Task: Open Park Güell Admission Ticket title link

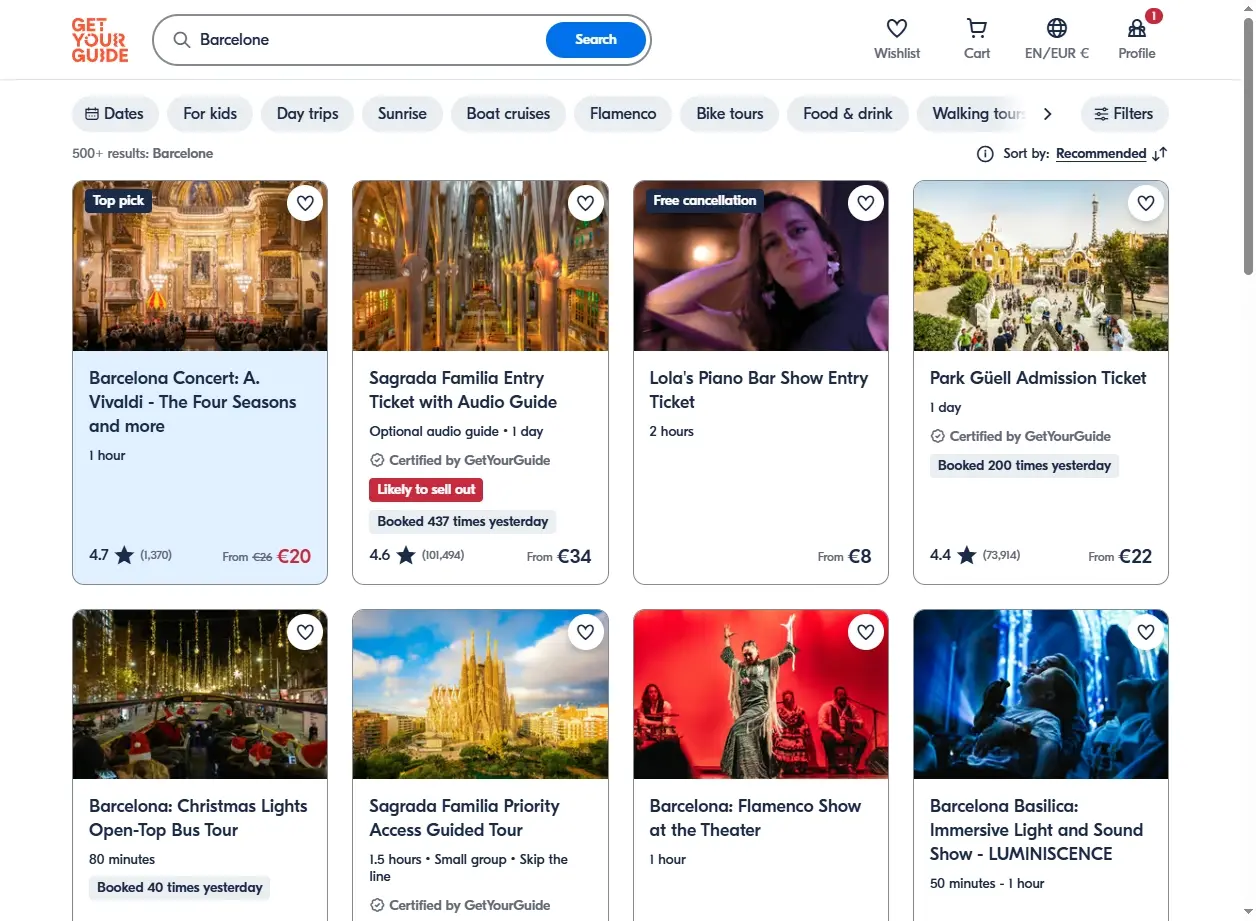Action: (1038, 378)
